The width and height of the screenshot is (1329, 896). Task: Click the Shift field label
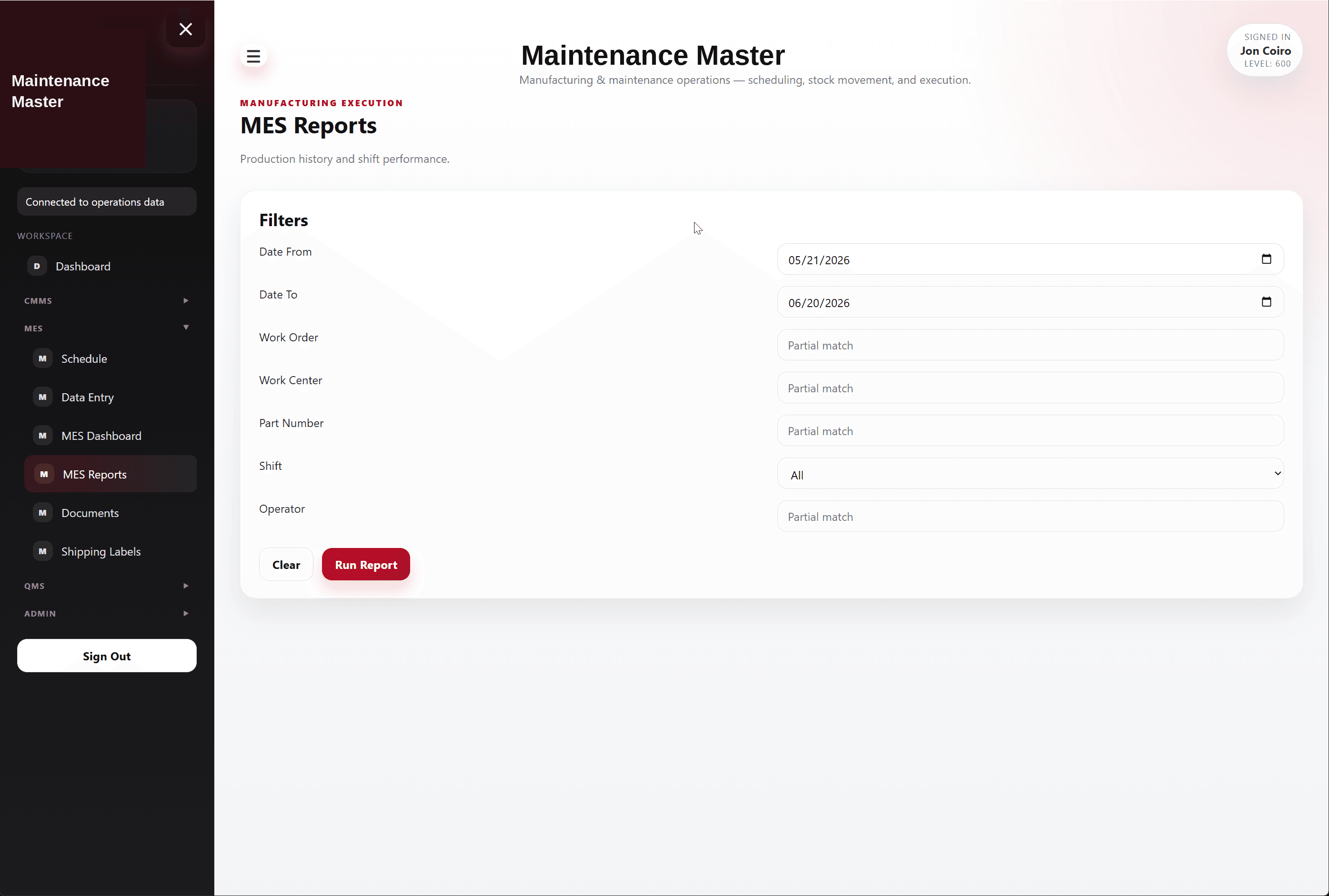click(271, 466)
